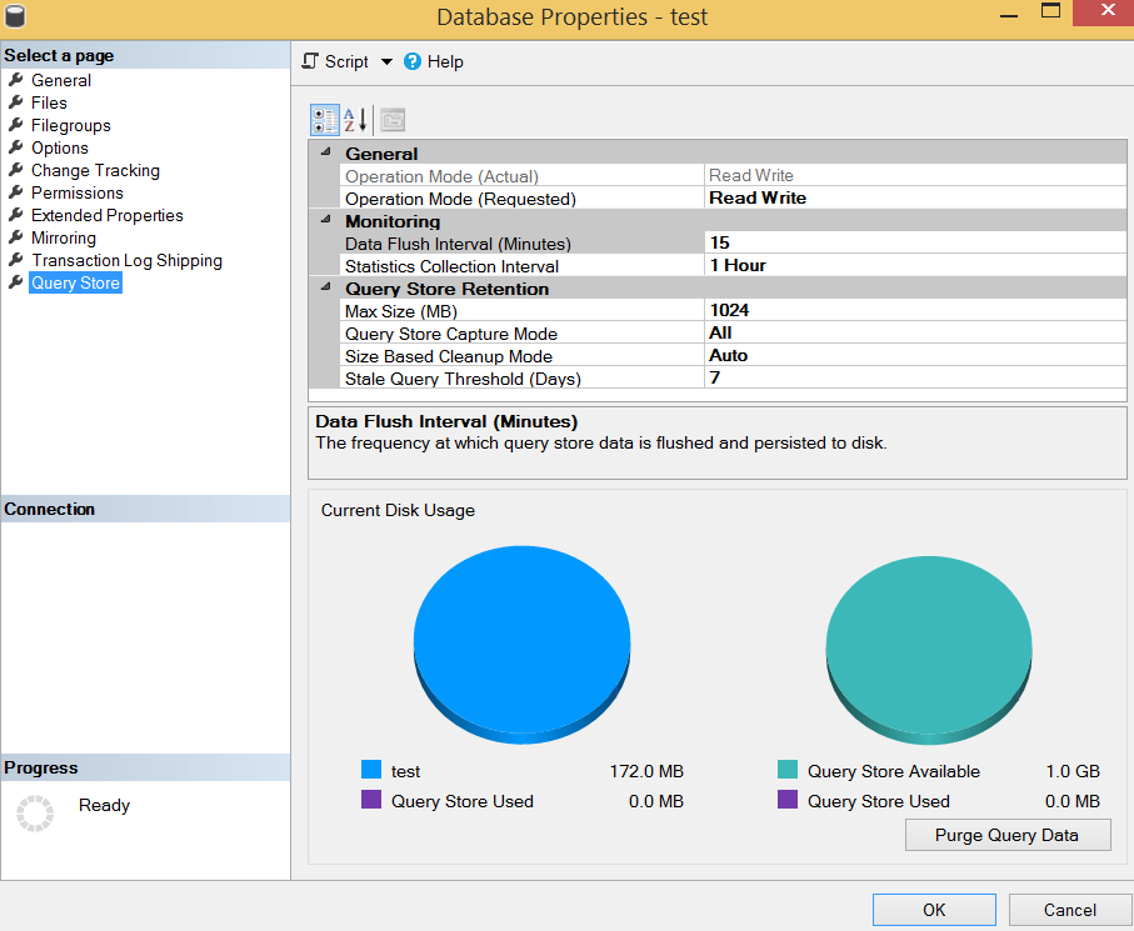Click the blue test legend swatch
Viewport: 1134px width, 931px height.
[371, 769]
